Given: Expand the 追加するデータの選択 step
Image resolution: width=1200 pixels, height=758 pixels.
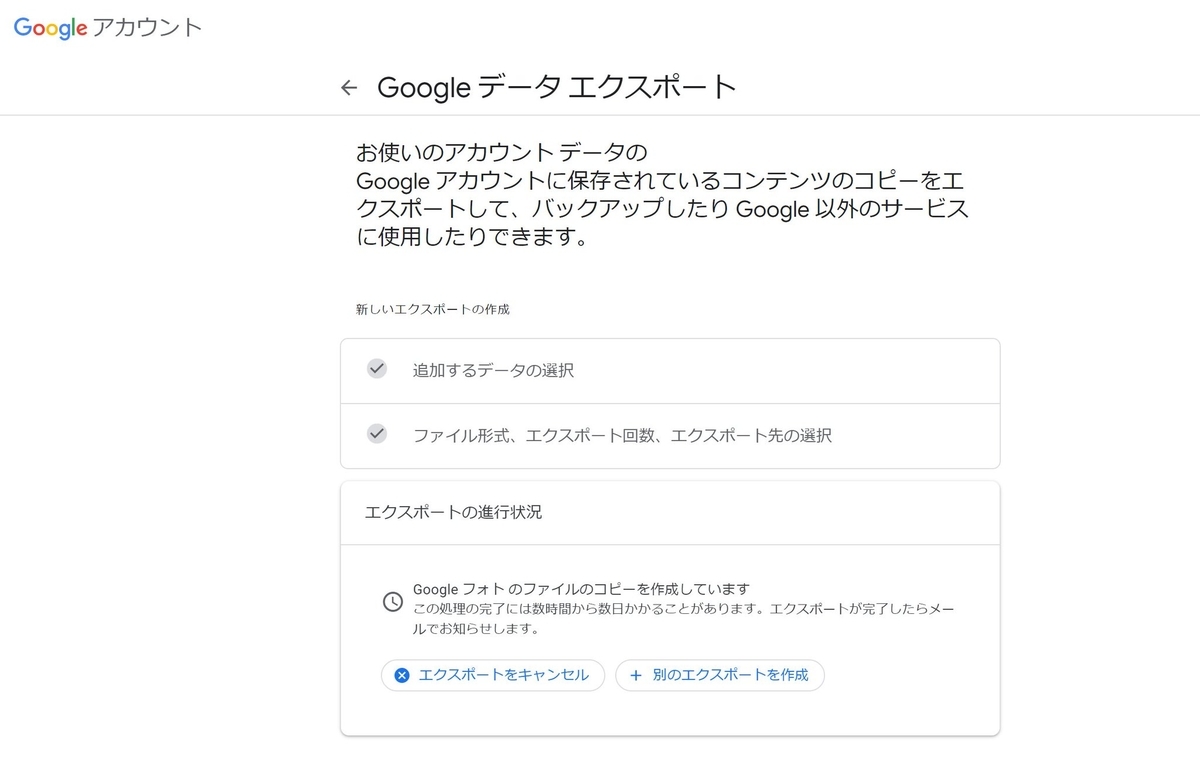Looking at the screenshot, I should (x=670, y=371).
